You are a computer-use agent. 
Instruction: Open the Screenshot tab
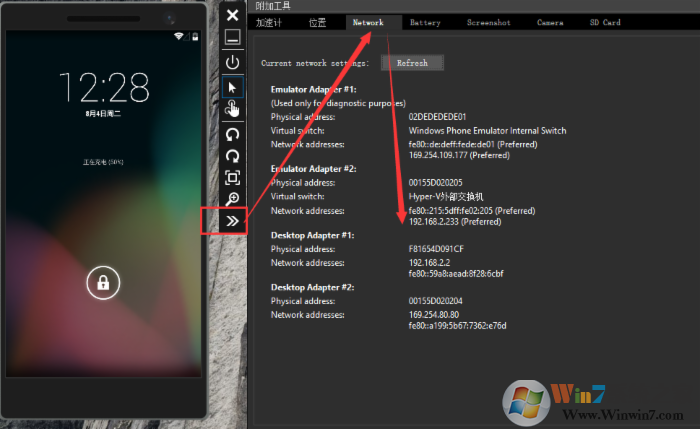(488, 22)
